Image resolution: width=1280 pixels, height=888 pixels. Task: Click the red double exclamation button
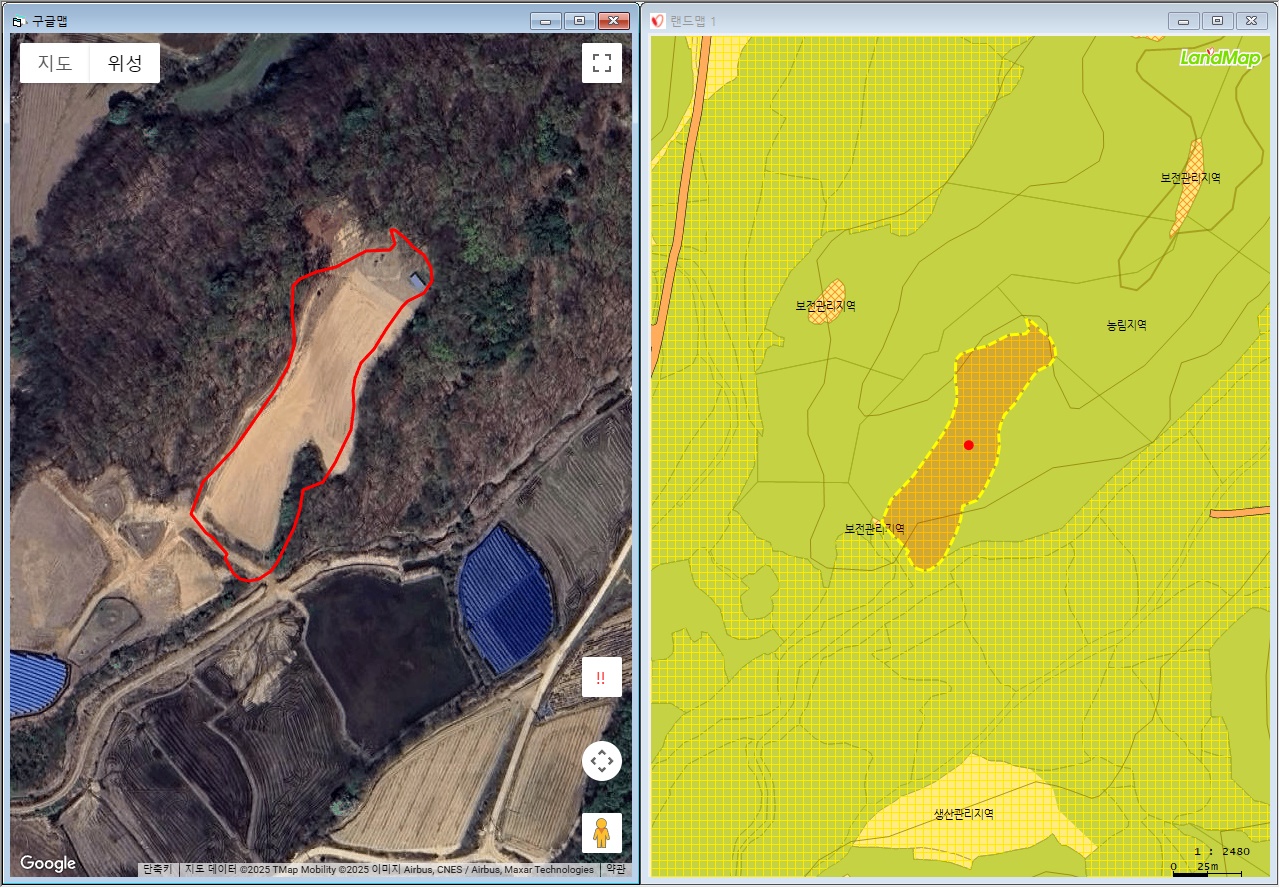click(x=601, y=677)
